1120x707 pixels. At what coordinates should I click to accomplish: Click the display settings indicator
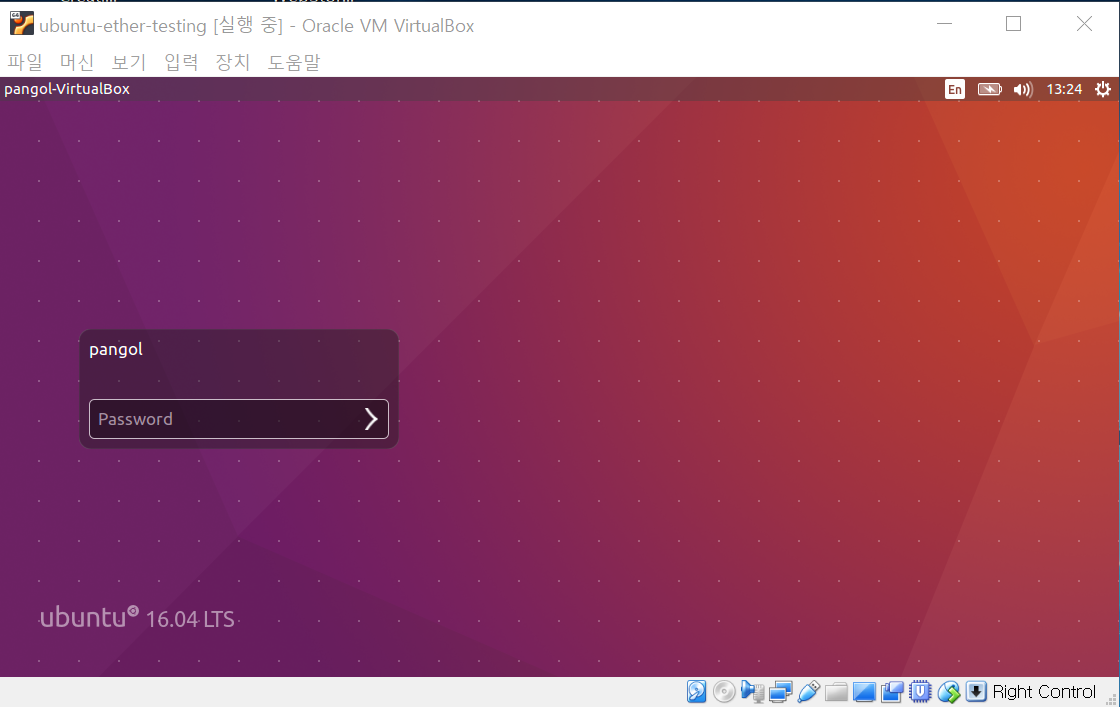click(864, 691)
